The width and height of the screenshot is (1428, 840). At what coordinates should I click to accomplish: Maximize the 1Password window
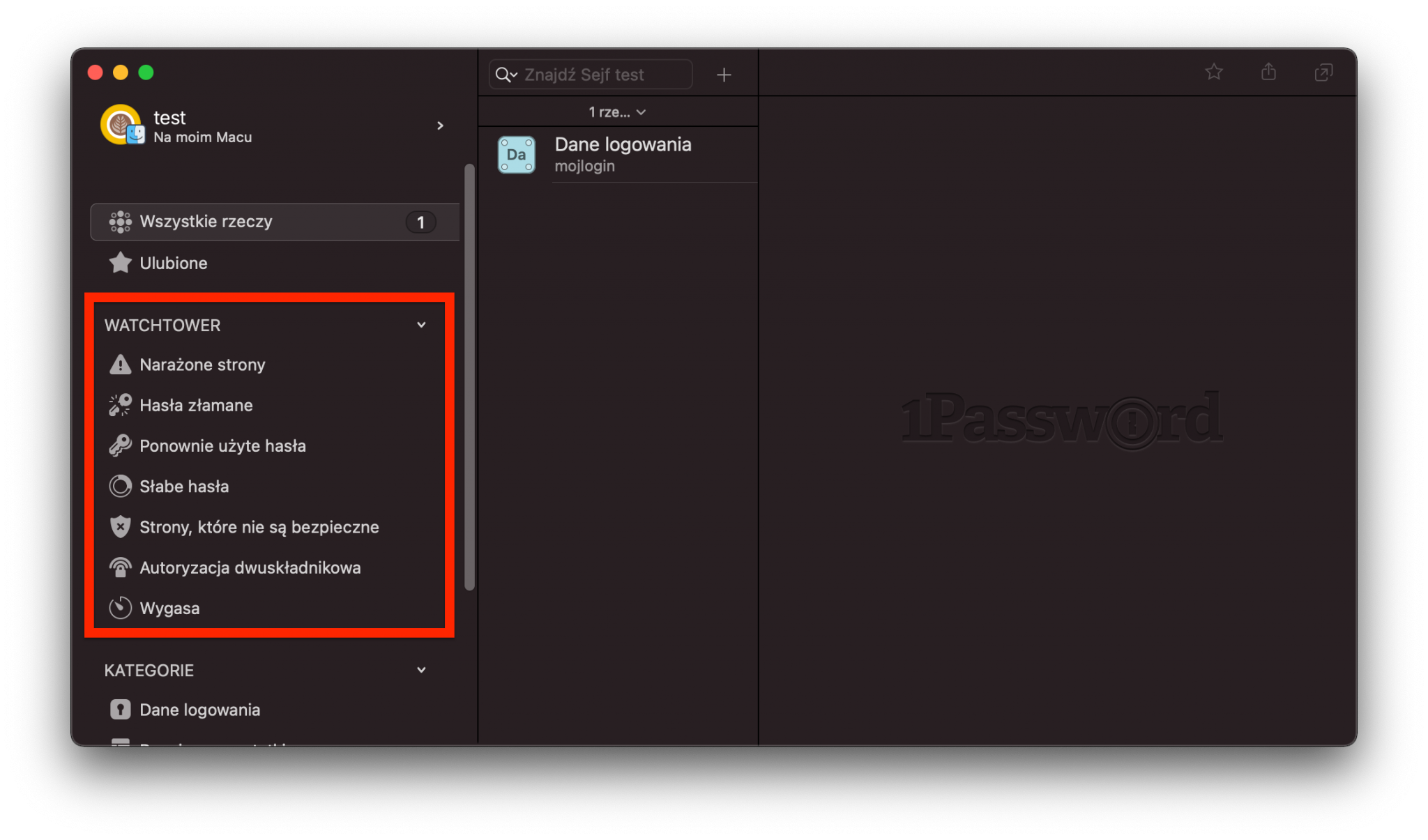[146, 72]
